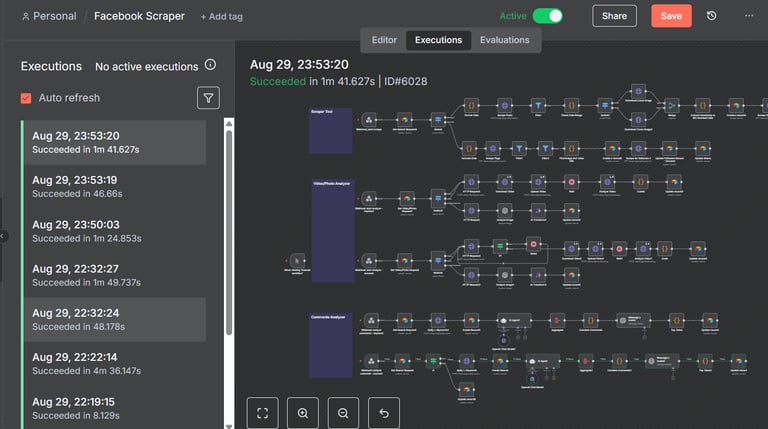Toggle the Active workflow switch
The width and height of the screenshot is (768, 429).
point(548,16)
